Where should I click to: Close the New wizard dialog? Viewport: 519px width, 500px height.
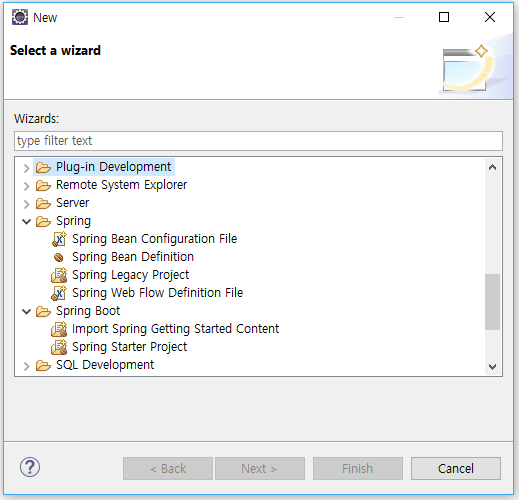pyautogui.click(x=490, y=17)
